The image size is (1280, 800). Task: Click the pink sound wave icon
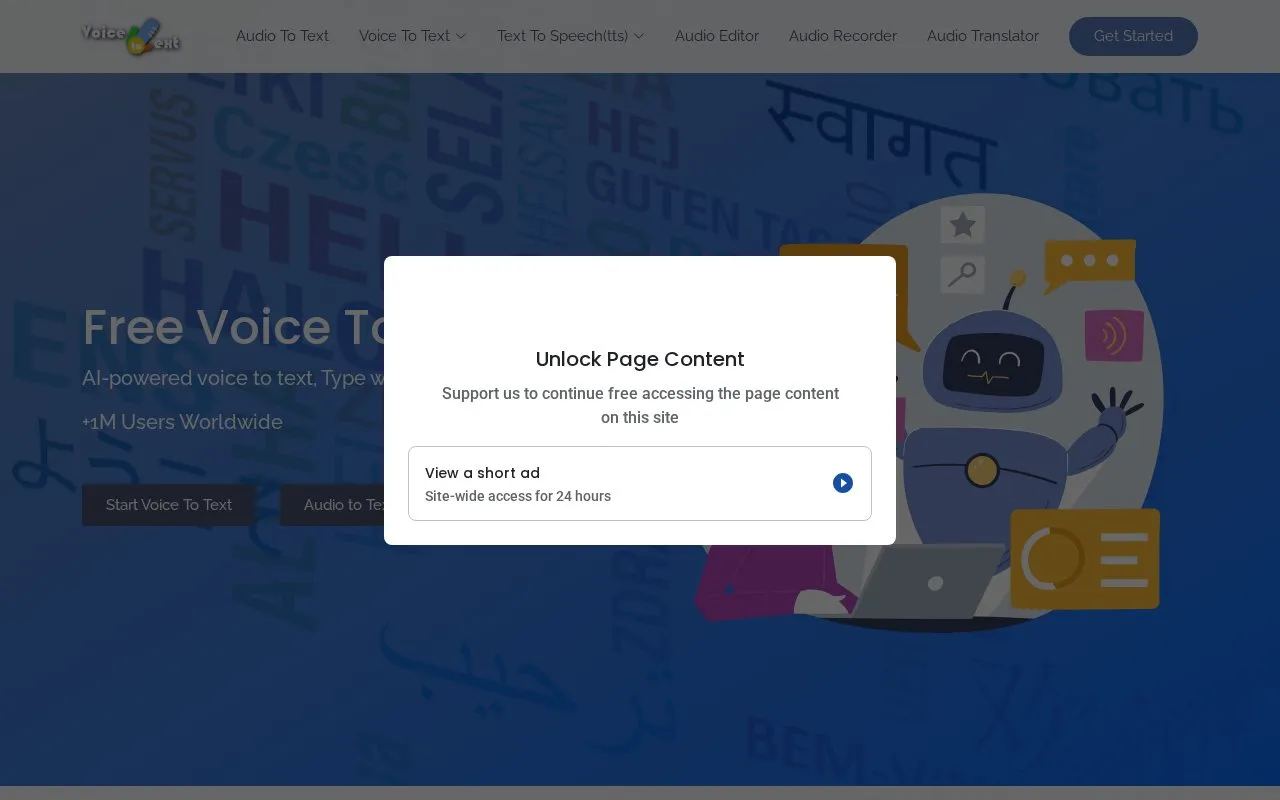point(1114,336)
